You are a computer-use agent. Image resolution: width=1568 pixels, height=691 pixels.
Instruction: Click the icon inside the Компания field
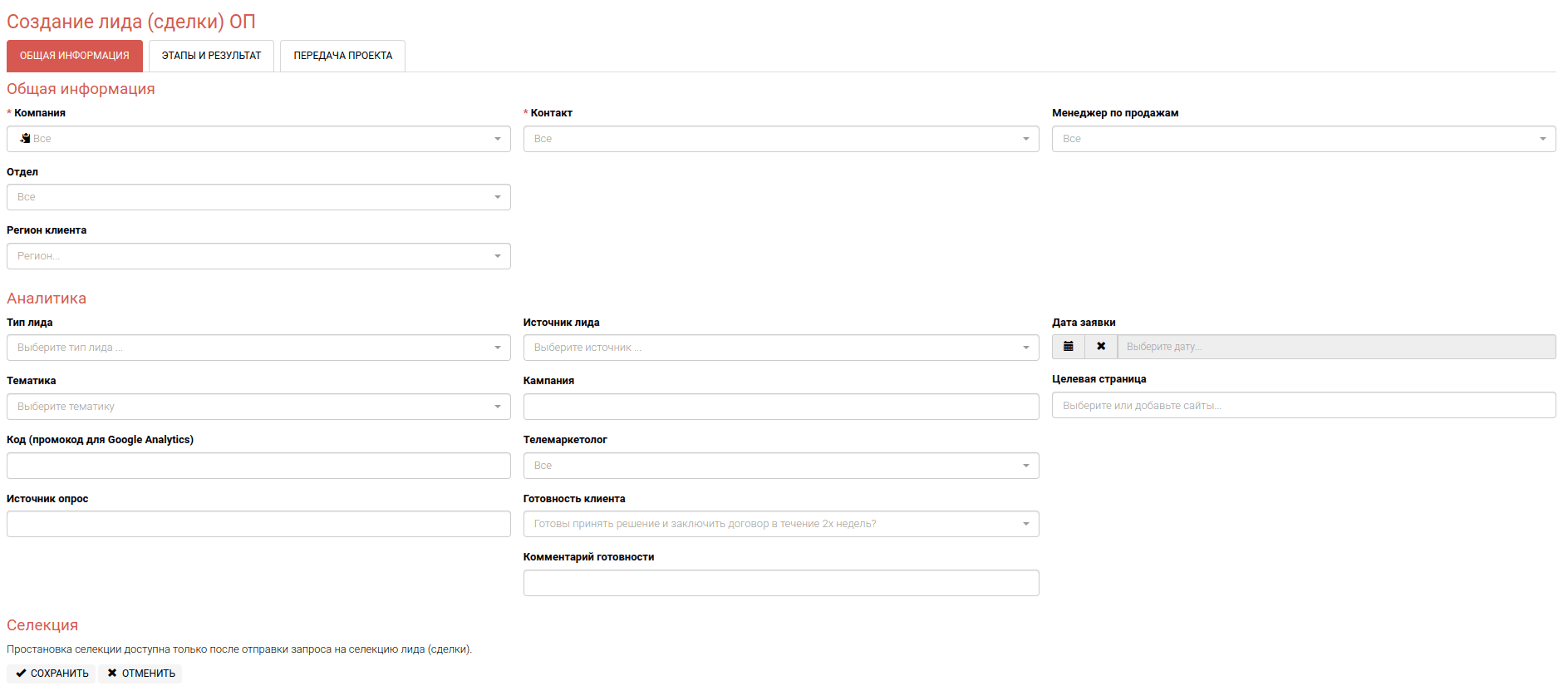(x=25, y=139)
